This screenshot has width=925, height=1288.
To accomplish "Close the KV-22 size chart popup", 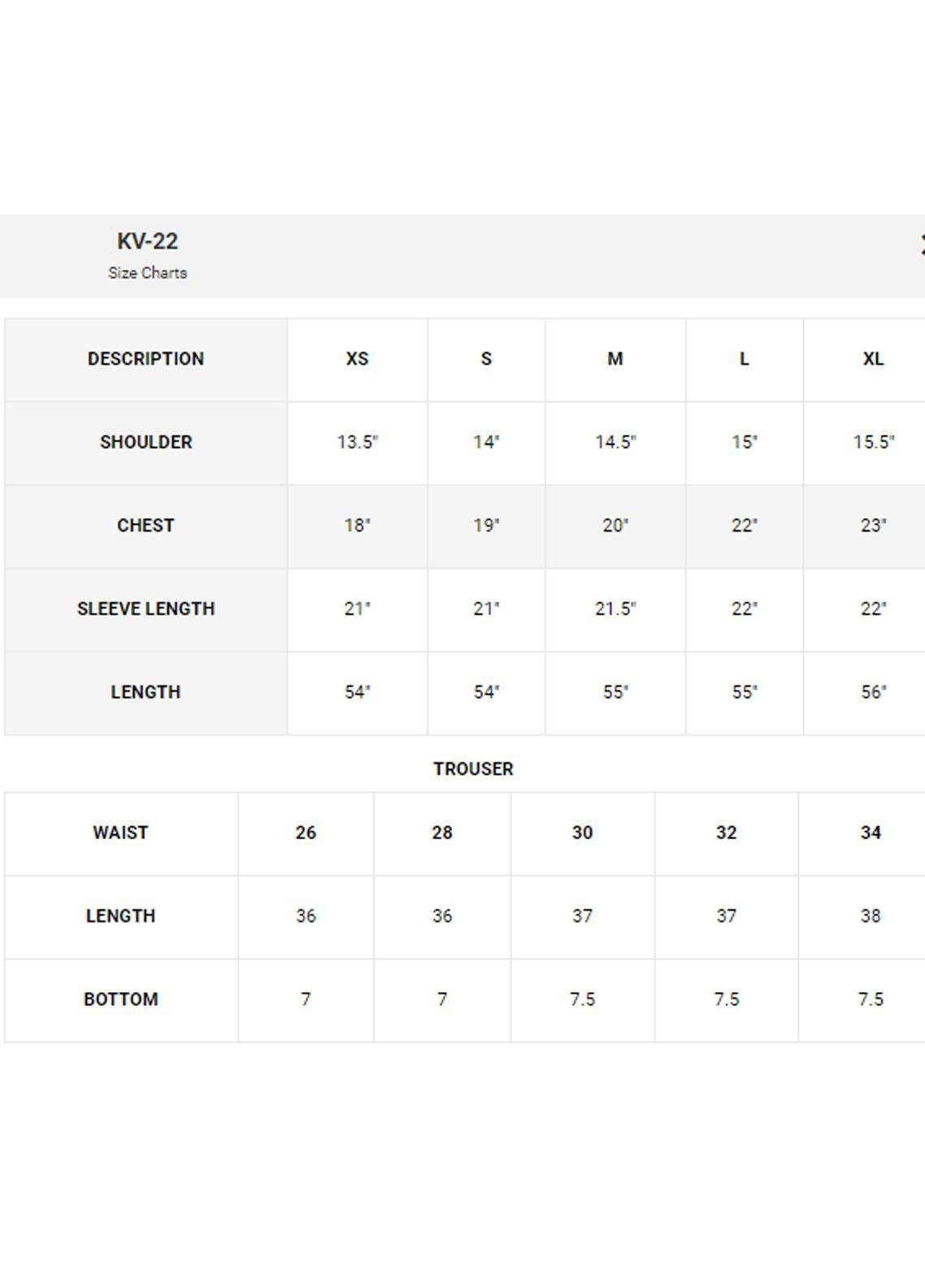I will [x=922, y=245].
